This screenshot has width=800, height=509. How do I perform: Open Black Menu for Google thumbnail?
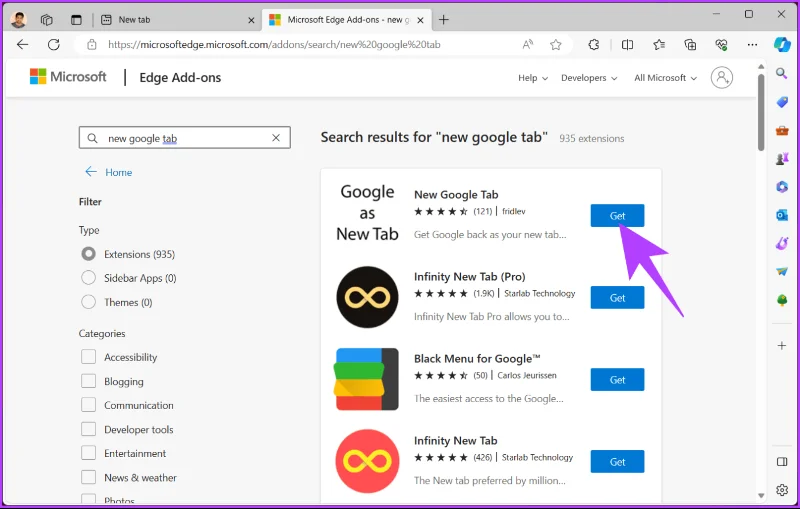[367, 379]
